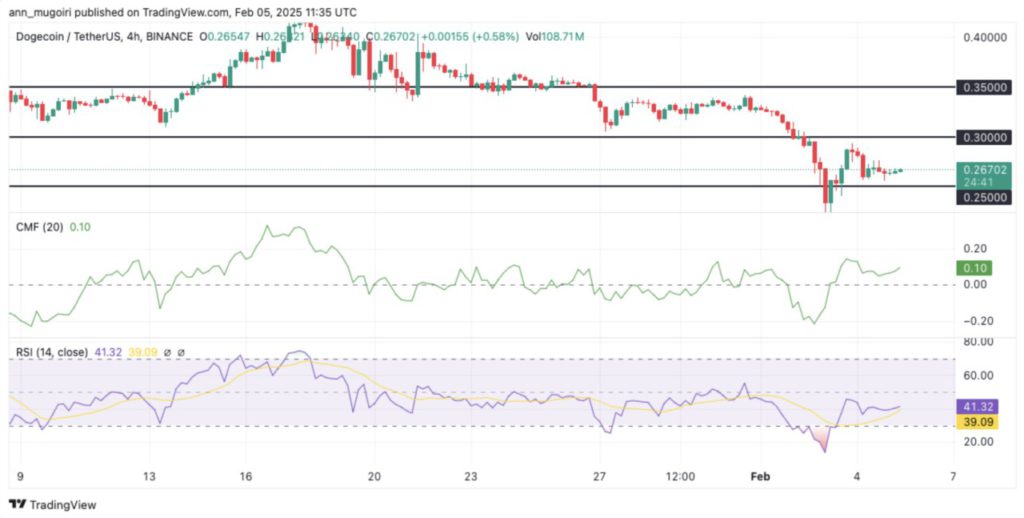Click the 0.25000 horizontal line price label

click(x=984, y=197)
